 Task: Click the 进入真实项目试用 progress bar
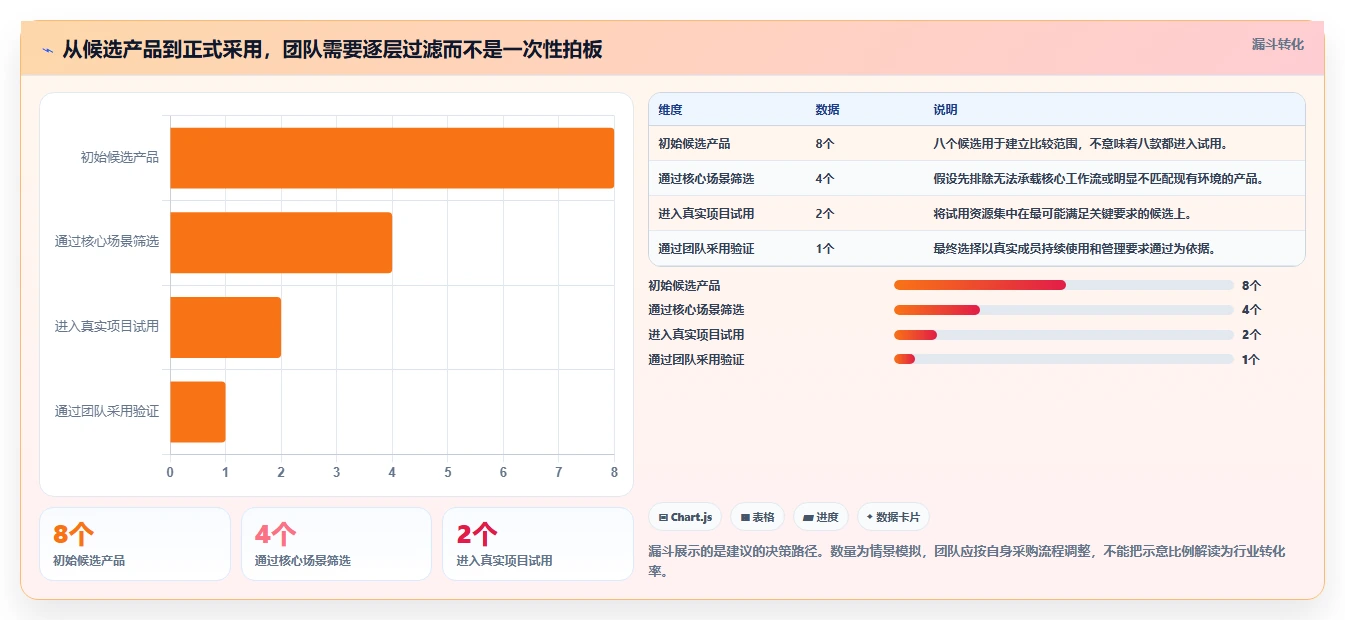point(1064,335)
